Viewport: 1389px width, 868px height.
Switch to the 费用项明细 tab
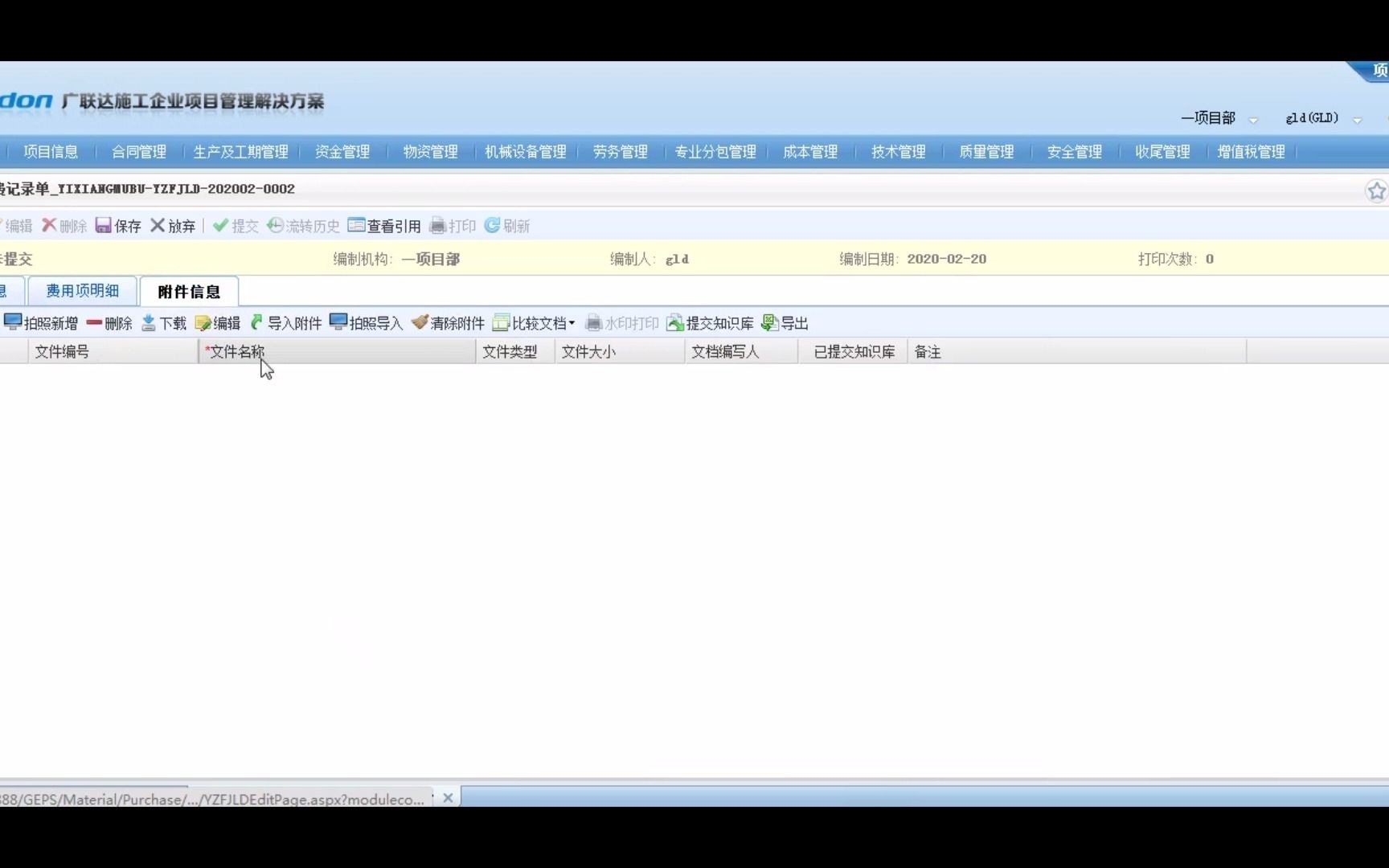[82, 291]
